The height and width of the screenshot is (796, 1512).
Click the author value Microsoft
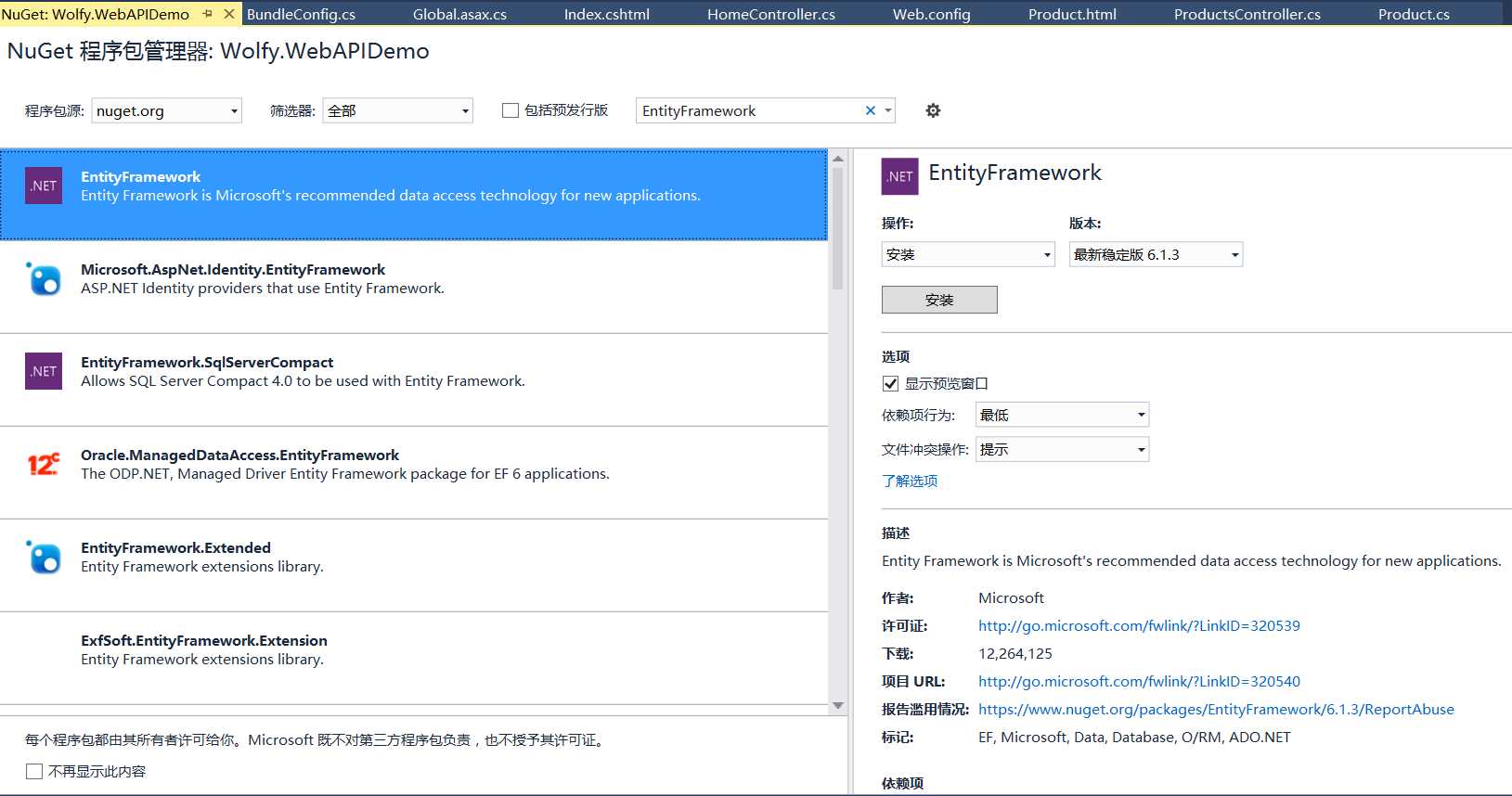(x=1011, y=597)
